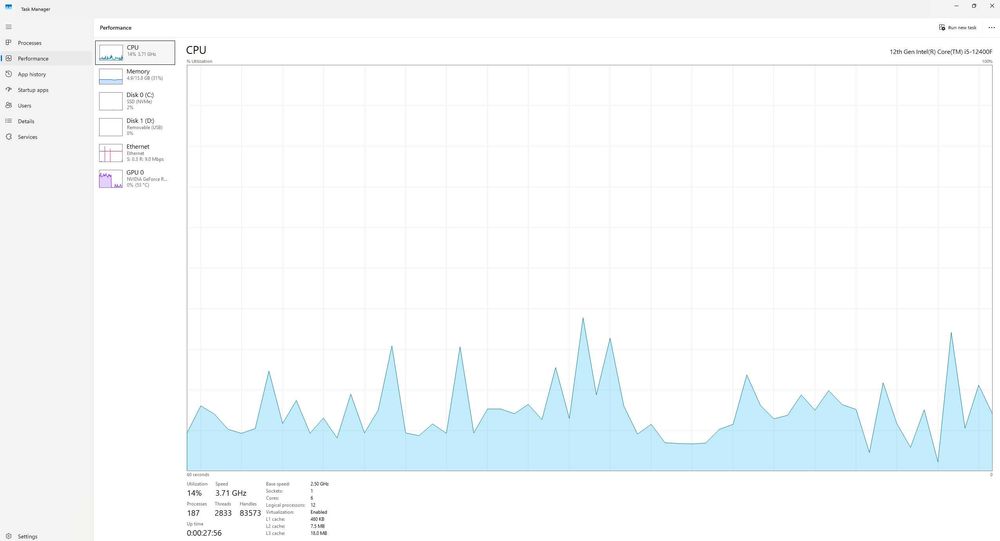
Task: Select the Services icon in sidebar
Action: click(8, 137)
